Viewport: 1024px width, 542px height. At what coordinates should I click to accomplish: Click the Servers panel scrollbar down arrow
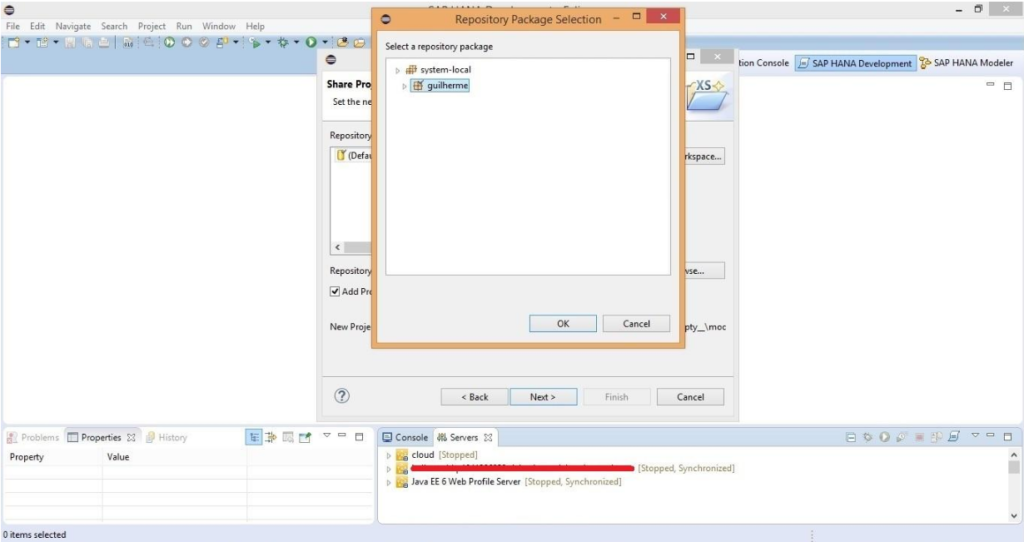(x=1015, y=513)
